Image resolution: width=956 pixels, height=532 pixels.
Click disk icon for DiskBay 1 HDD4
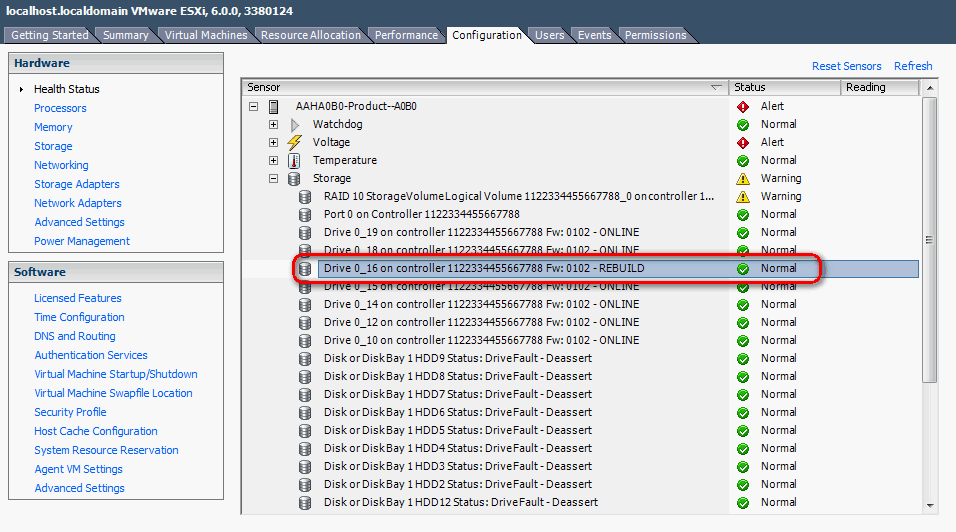click(305, 449)
